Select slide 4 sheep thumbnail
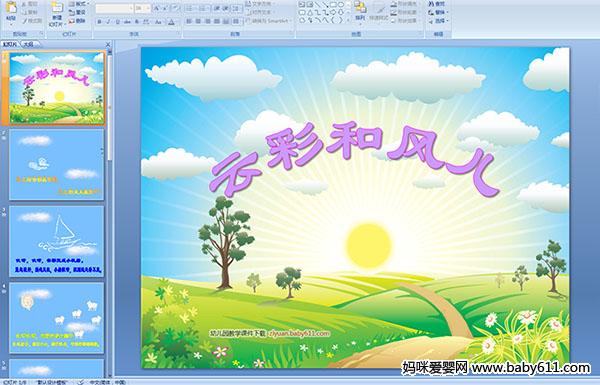This screenshot has width=600, height=385. pos(57,318)
